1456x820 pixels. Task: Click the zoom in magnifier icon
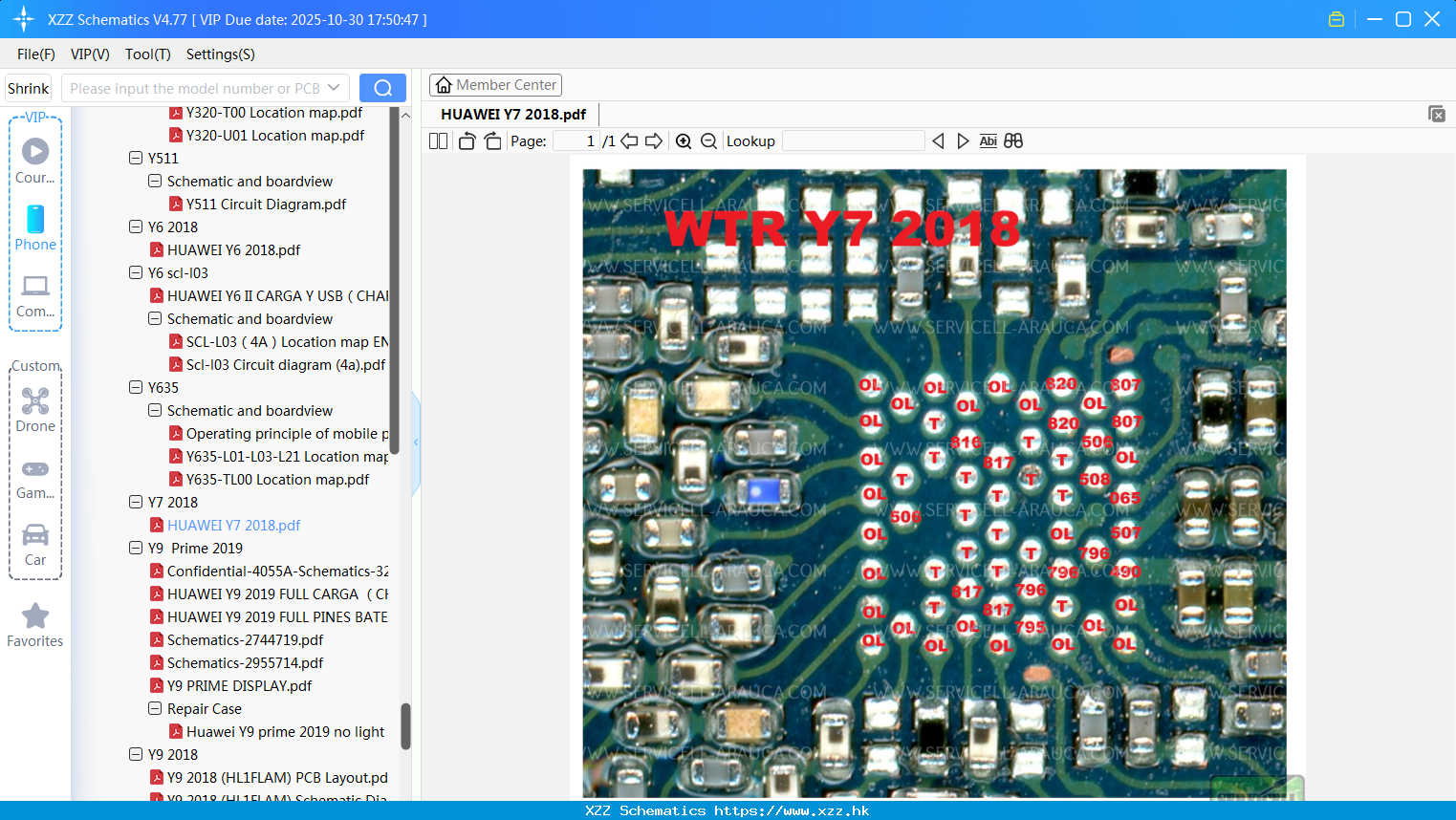coord(684,141)
